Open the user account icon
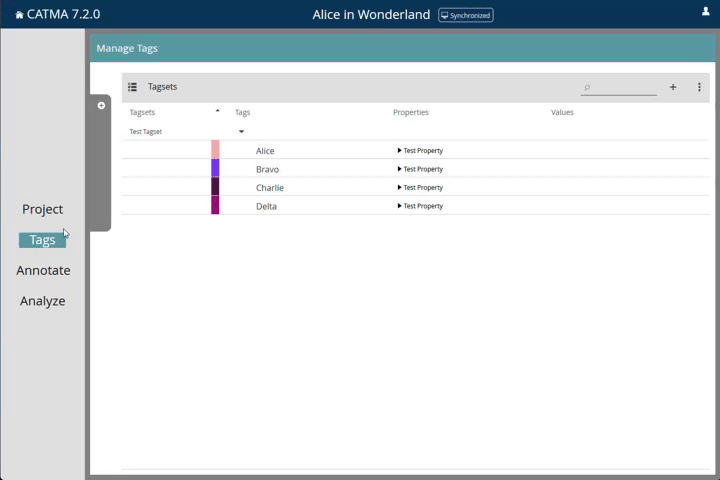Screen dimensions: 720x480 (706, 12)
